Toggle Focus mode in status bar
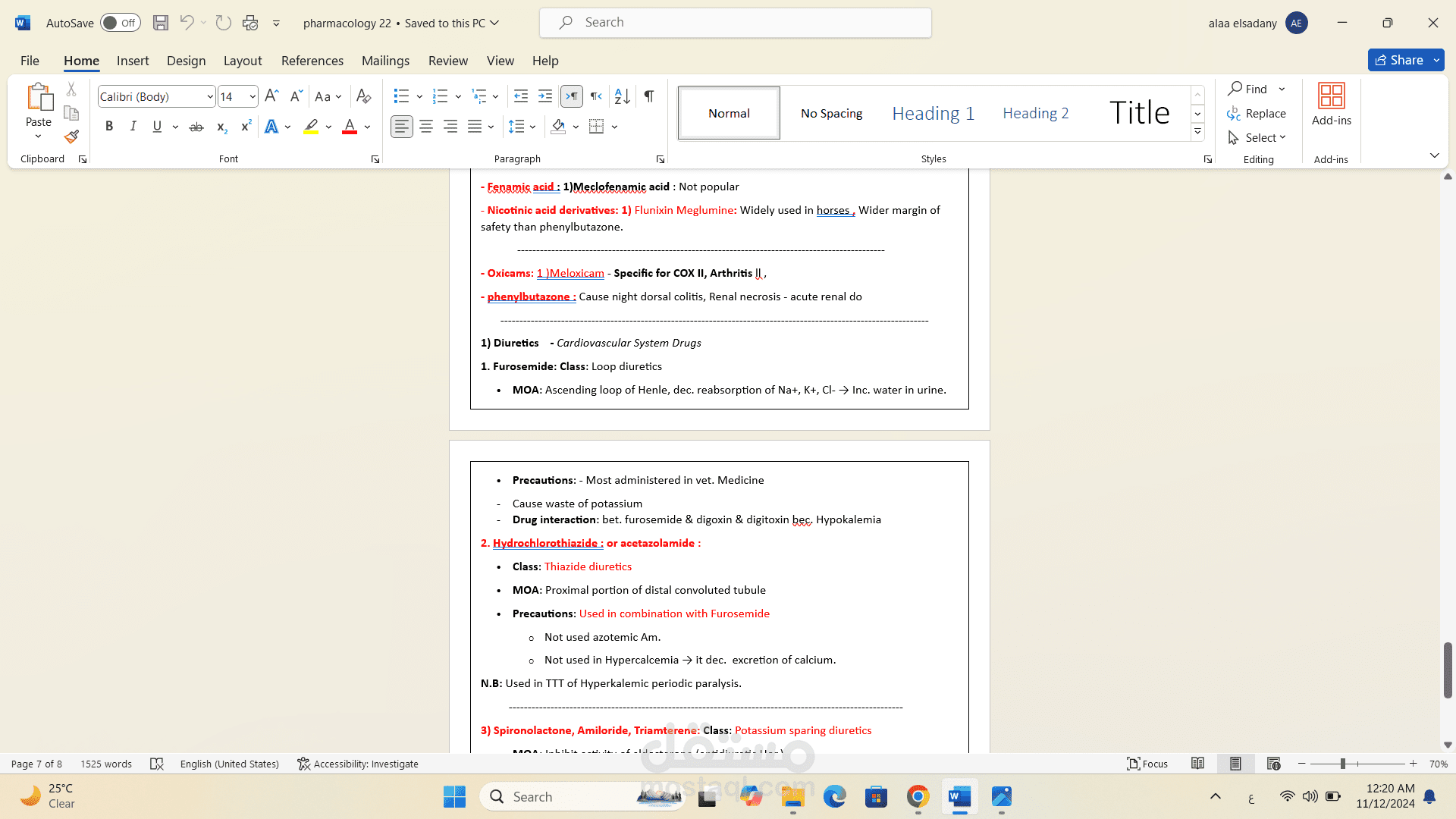The height and width of the screenshot is (819, 1456). 1147,764
